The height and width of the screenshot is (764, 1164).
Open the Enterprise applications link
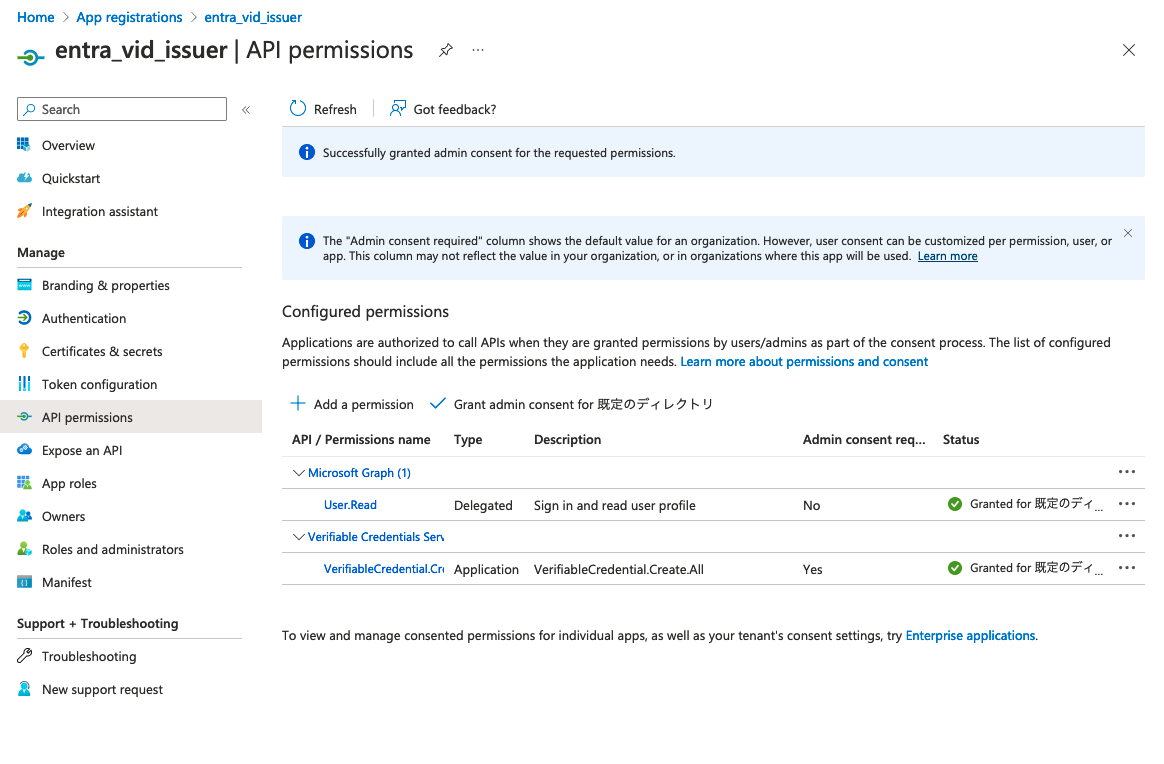970,635
